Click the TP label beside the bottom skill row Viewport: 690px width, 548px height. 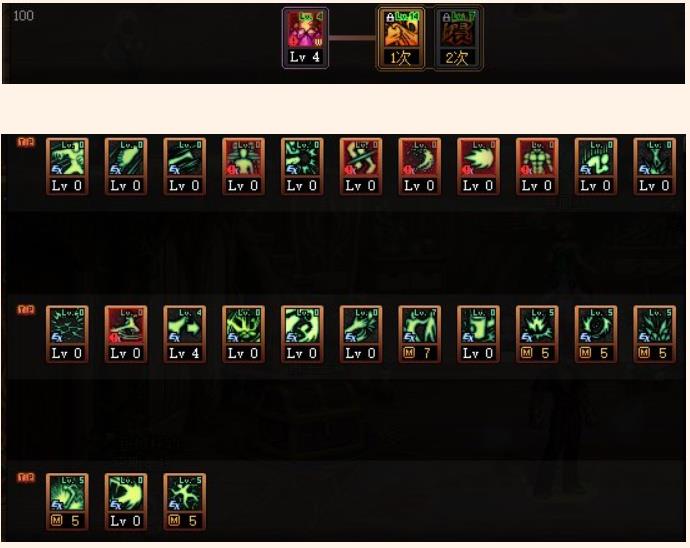point(26,478)
